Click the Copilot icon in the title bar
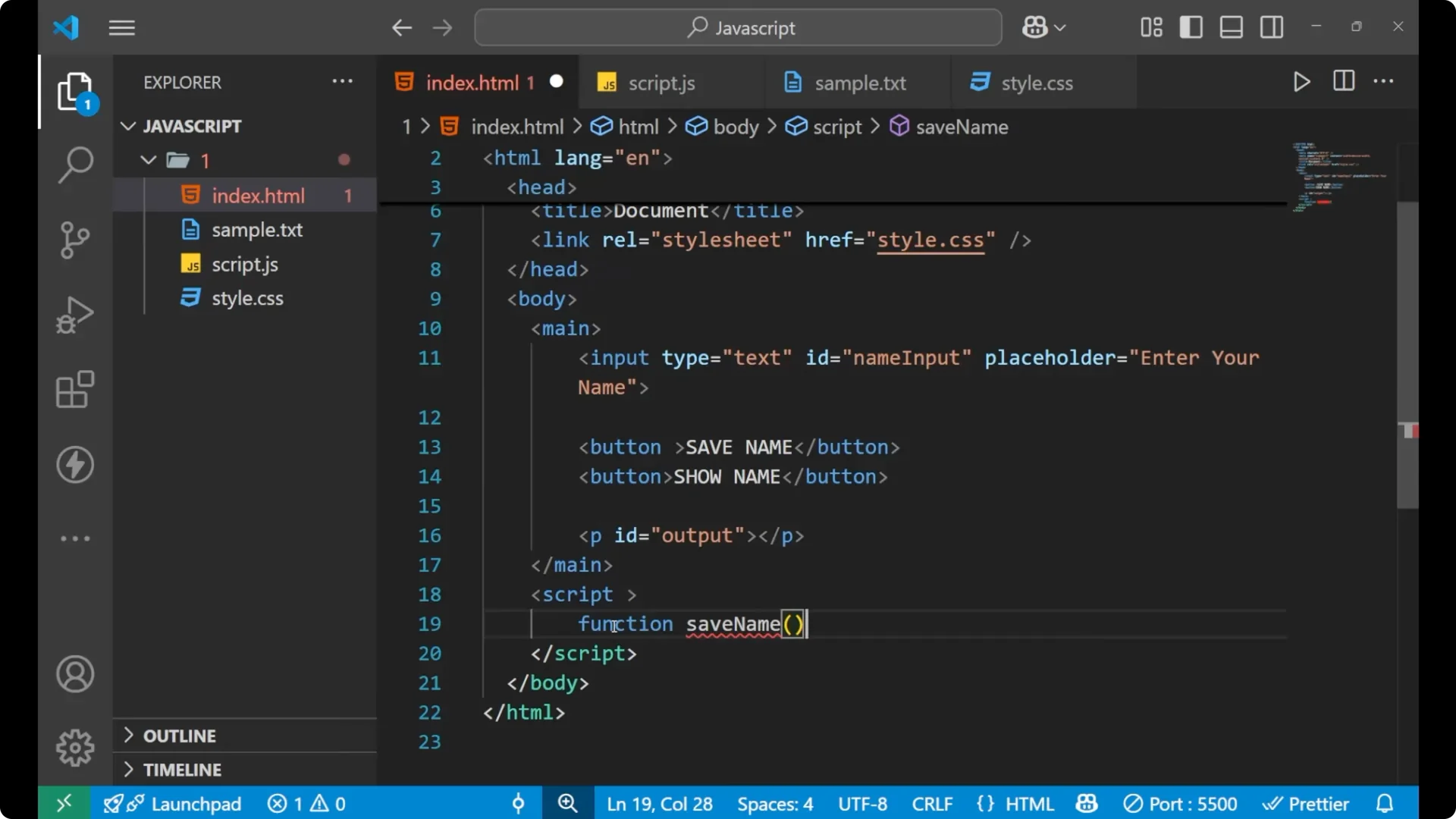The width and height of the screenshot is (1456, 819). click(1036, 27)
